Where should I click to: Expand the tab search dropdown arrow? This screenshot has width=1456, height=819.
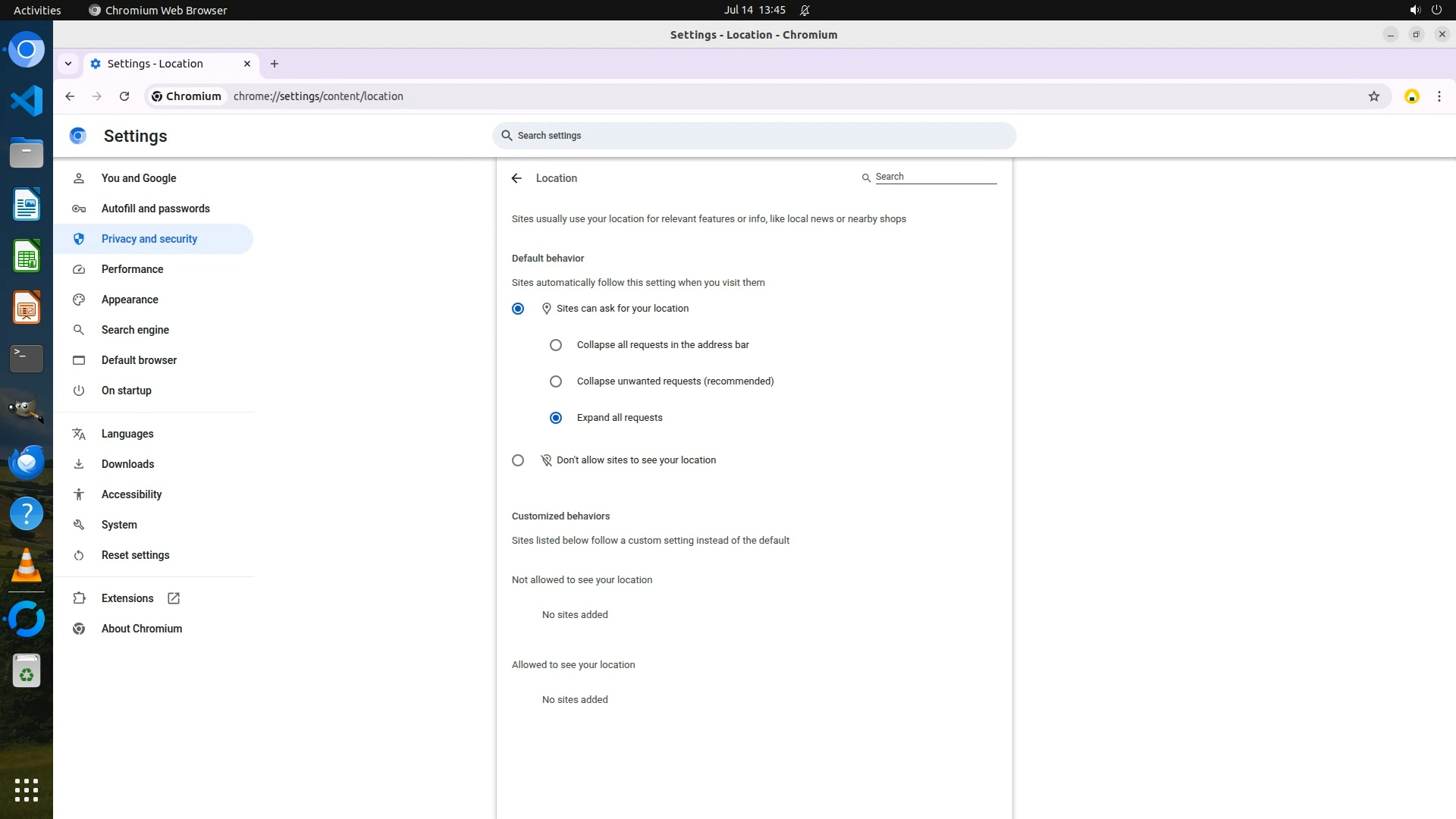tap(68, 64)
